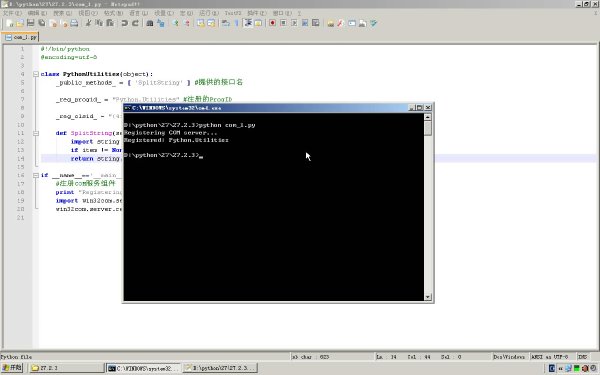The height and width of the screenshot is (375, 600).
Task: Open the 视图(V) View menu
Action: click(88, 13)
